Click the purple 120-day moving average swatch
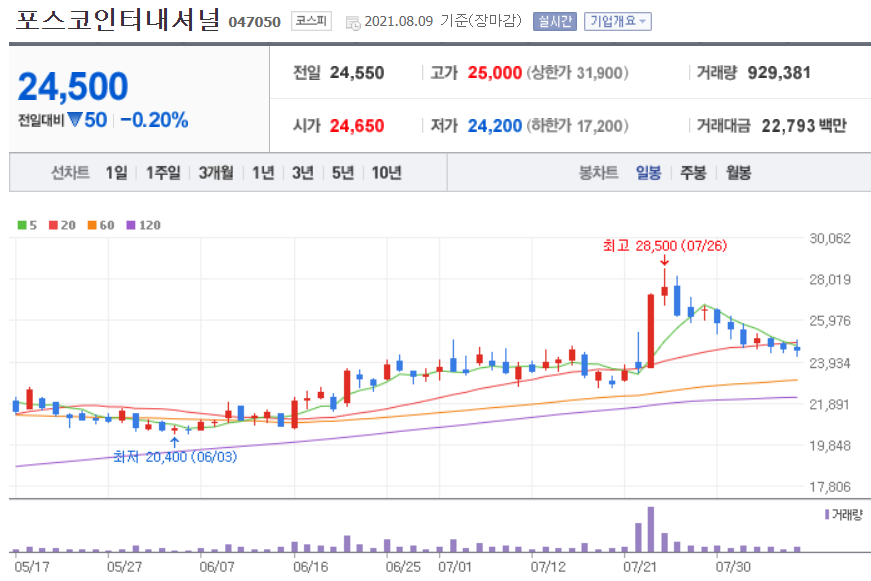 tap(131, 225)
